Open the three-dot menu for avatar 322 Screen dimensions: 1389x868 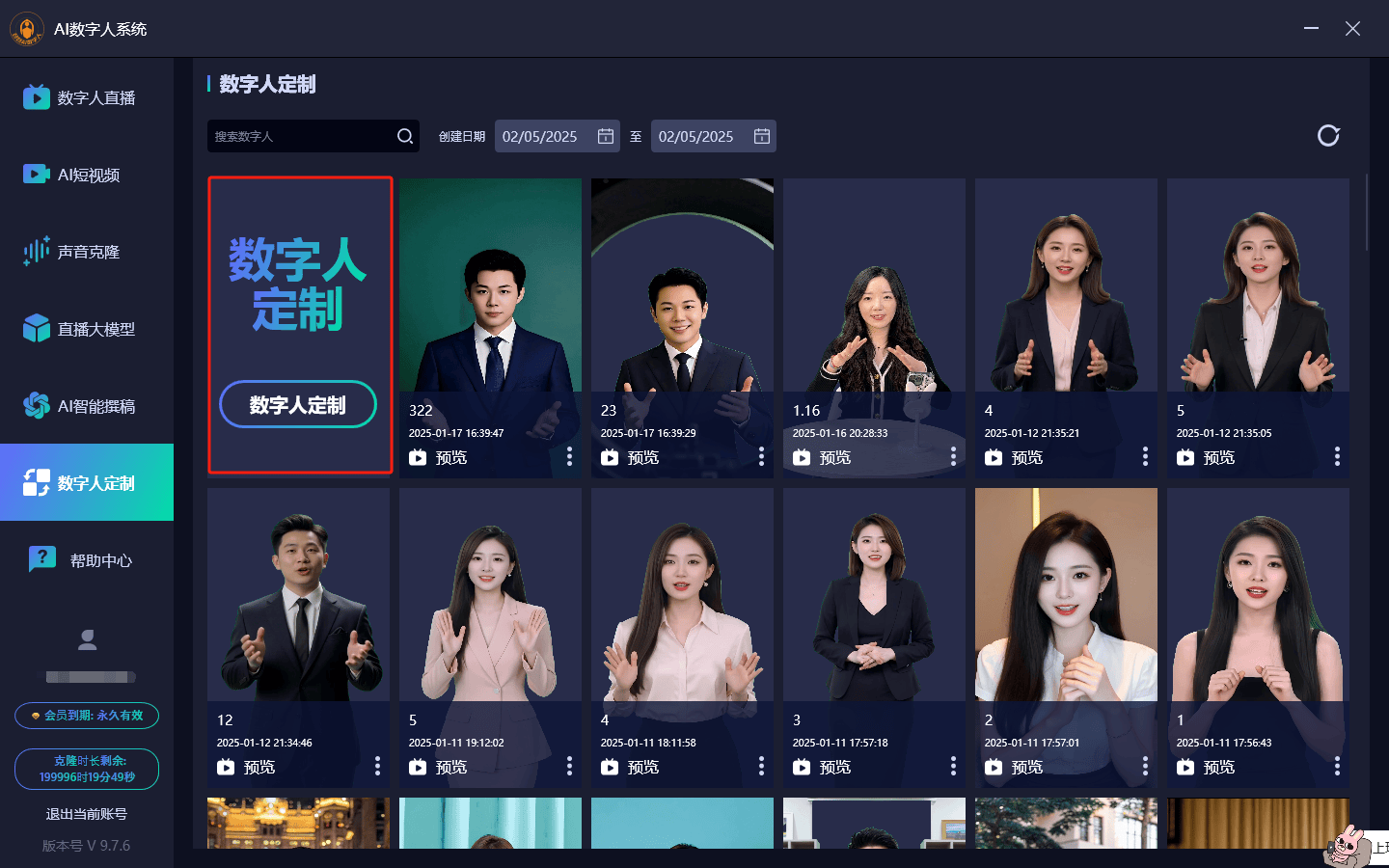coord(569,456)
